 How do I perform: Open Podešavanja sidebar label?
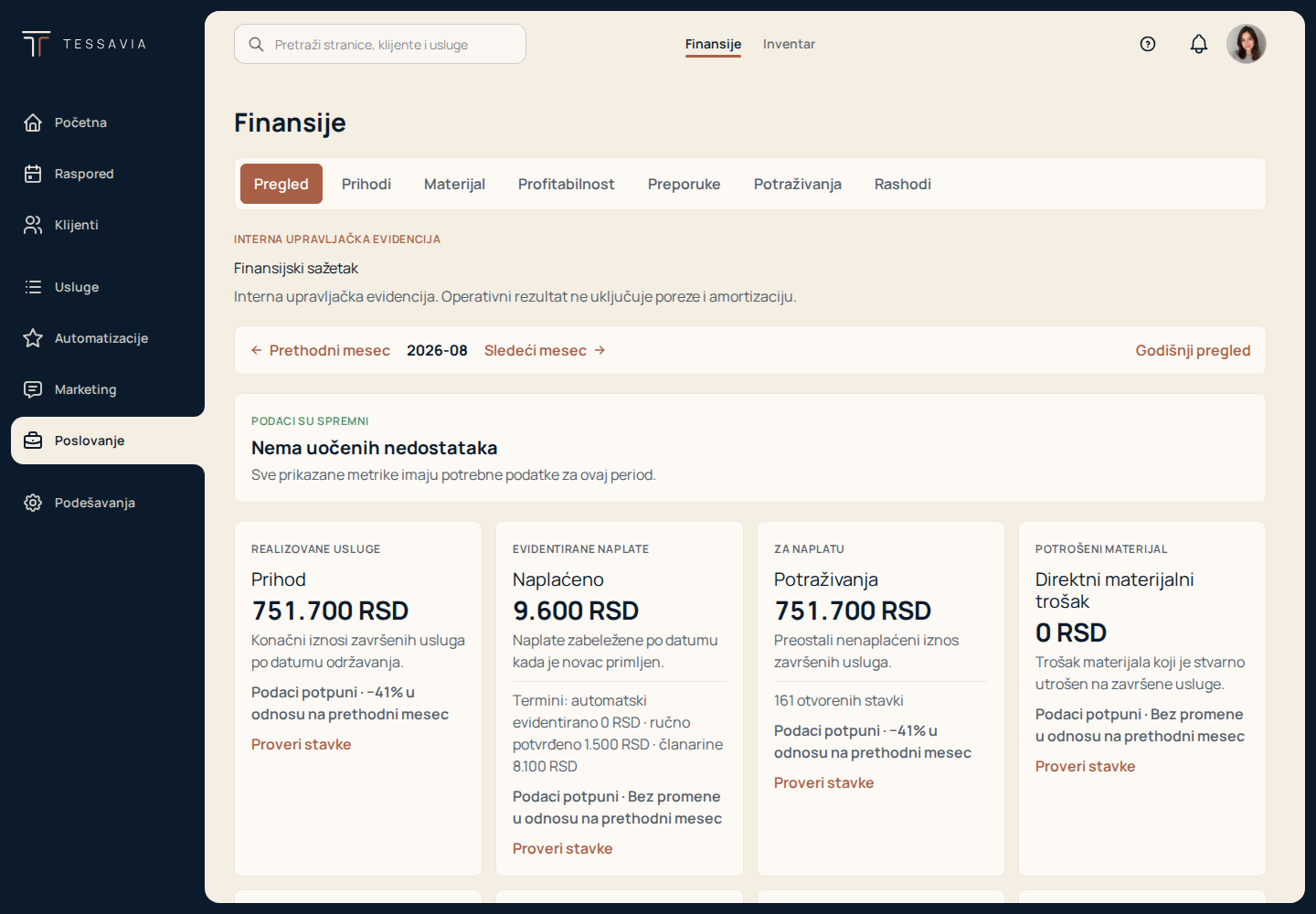95,503
